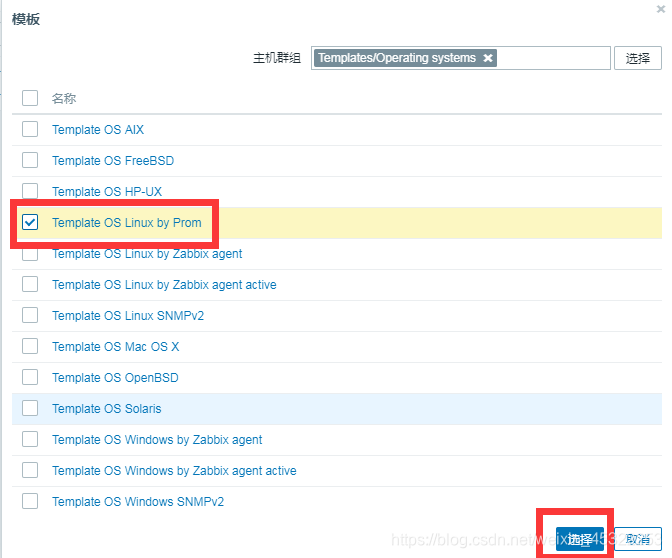The image size is (672, 558).
Task: Click the 名称 column header
Action: coord(64,99)
